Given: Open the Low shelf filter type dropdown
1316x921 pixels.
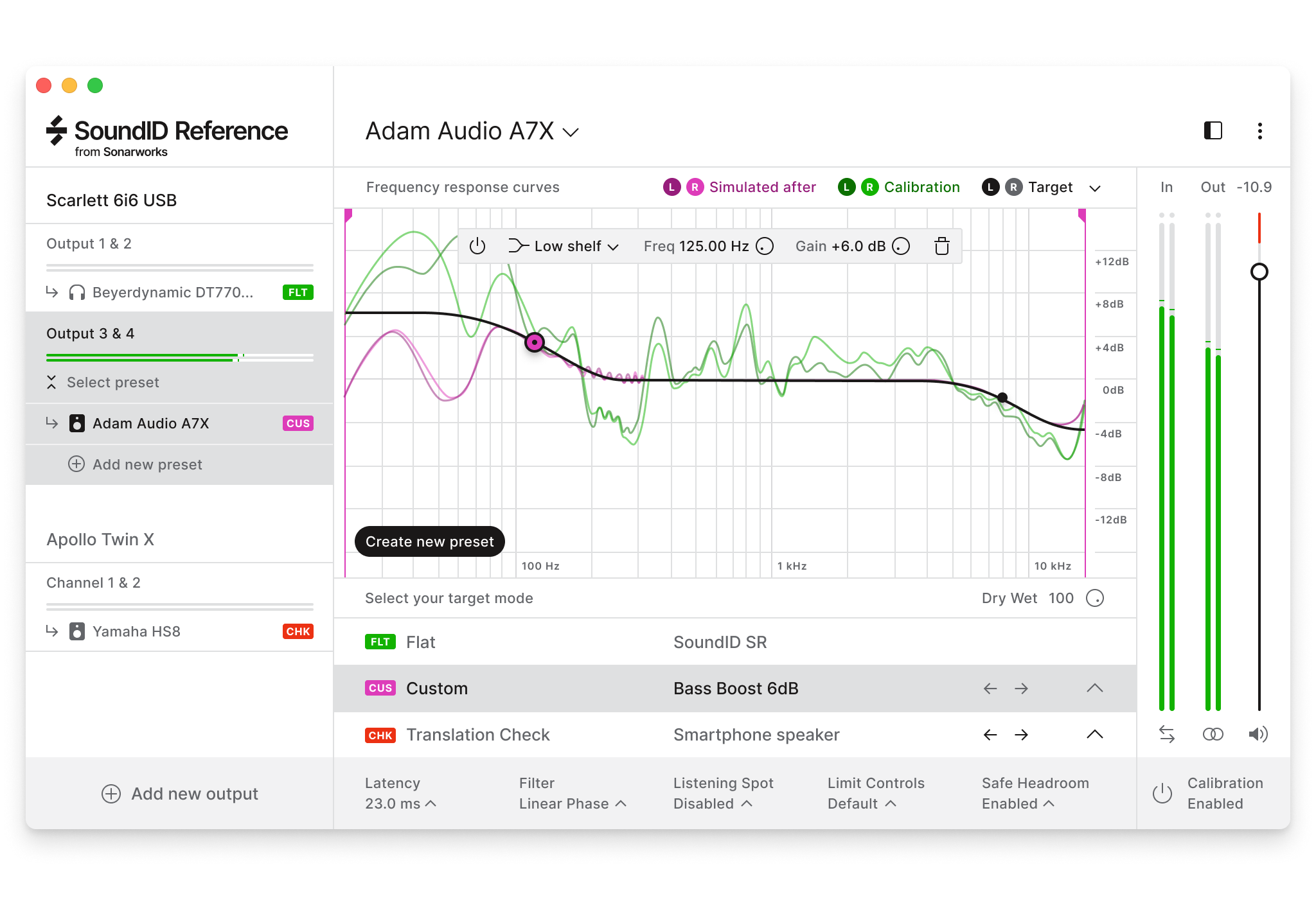Looking at the screenshot, I should click(x=576, y=246).
